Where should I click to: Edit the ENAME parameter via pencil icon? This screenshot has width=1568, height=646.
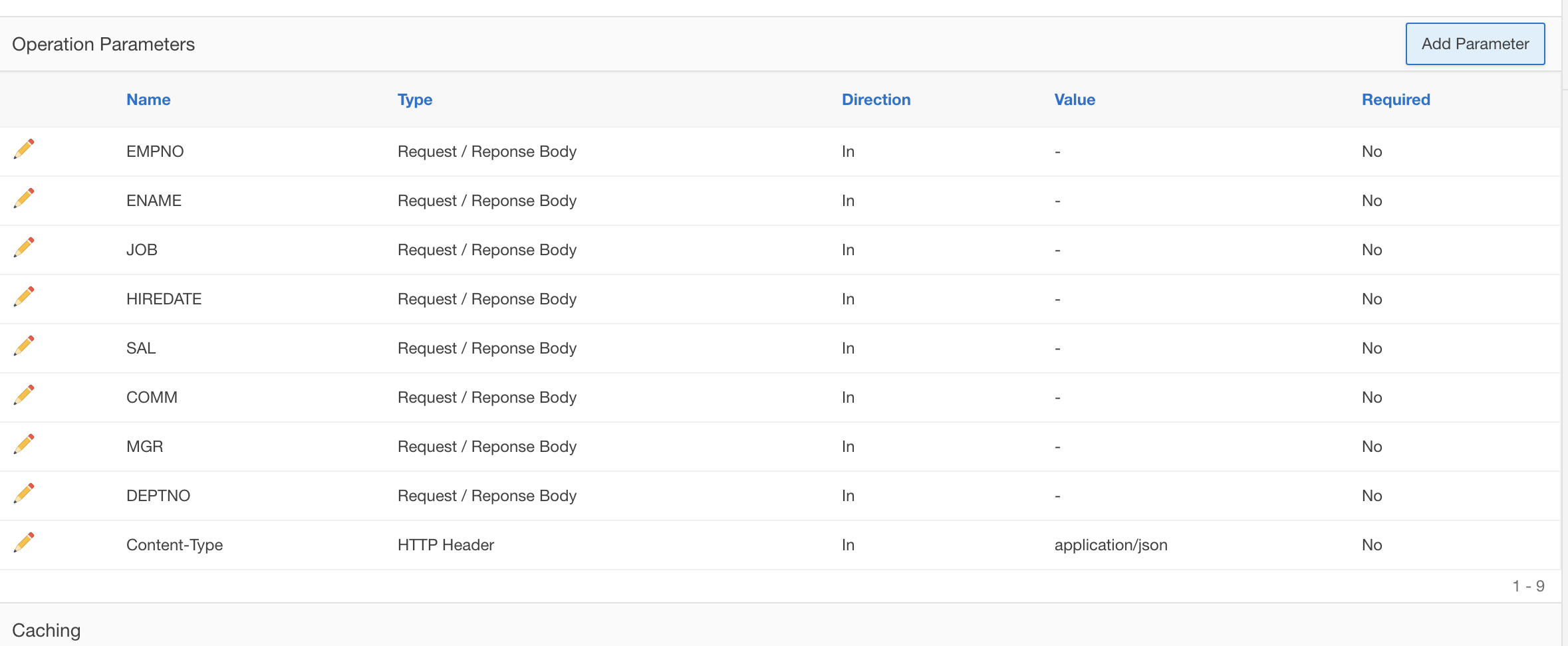click(x=24, y=198)
